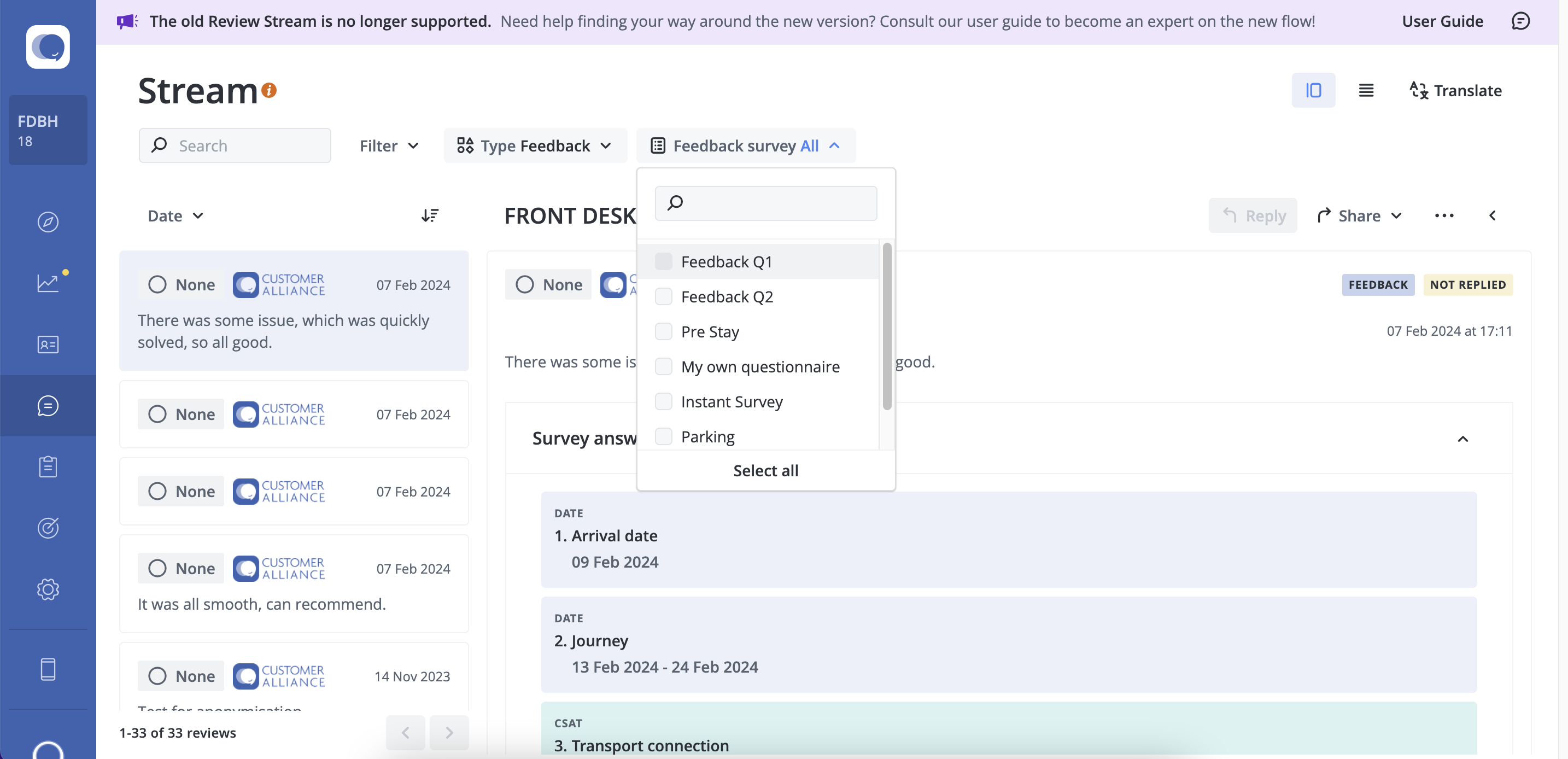Click the survey dropdown search field
This screenshot has width=1568, height=759.
tap(766, 203)
